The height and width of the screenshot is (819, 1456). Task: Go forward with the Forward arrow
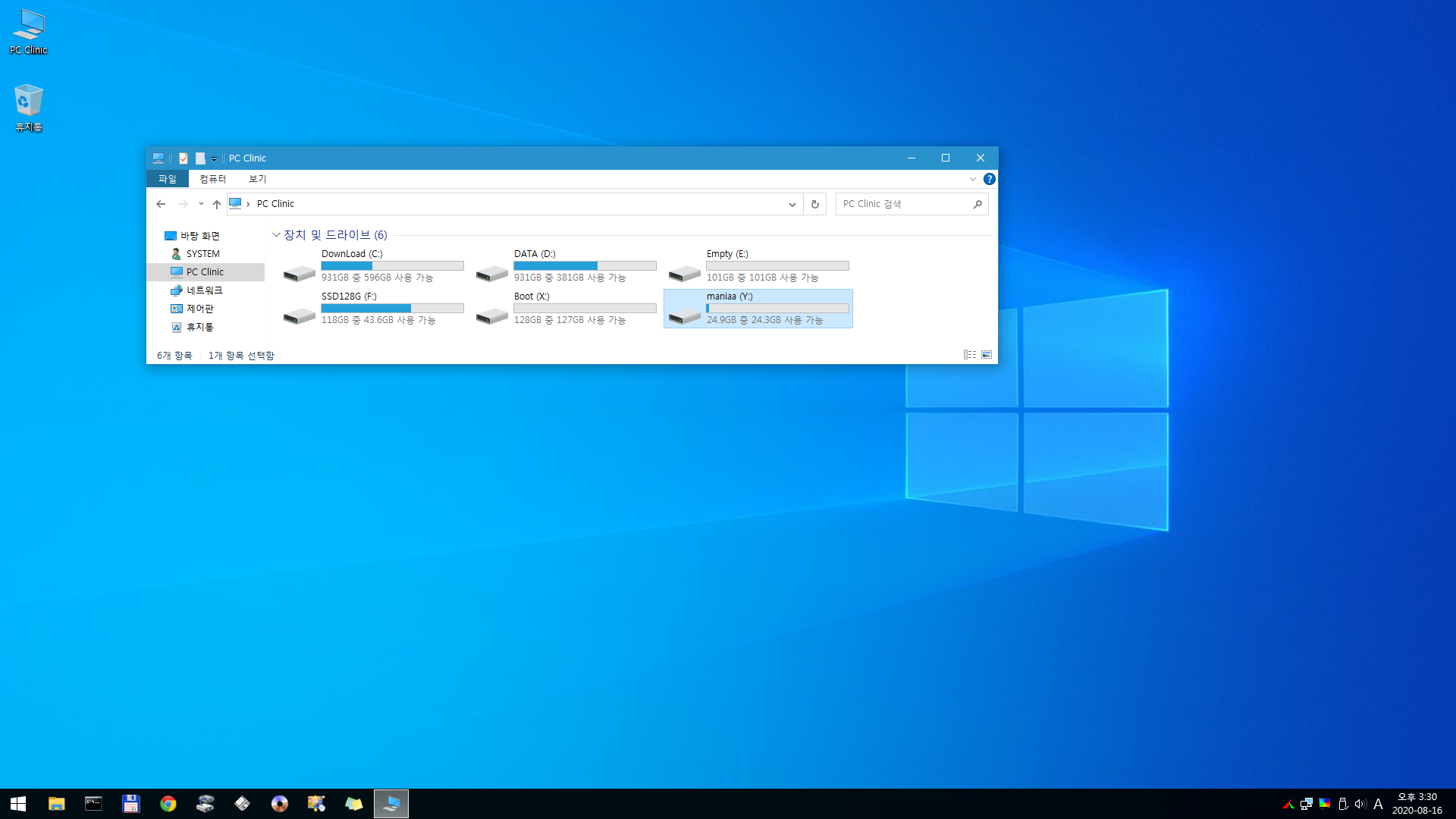point(183,204)
